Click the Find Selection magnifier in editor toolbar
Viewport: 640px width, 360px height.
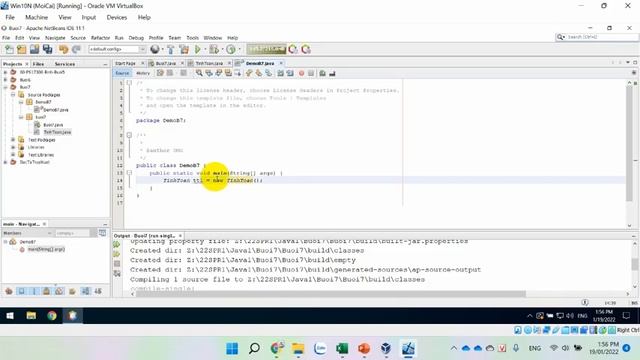[x=199, y=73]
